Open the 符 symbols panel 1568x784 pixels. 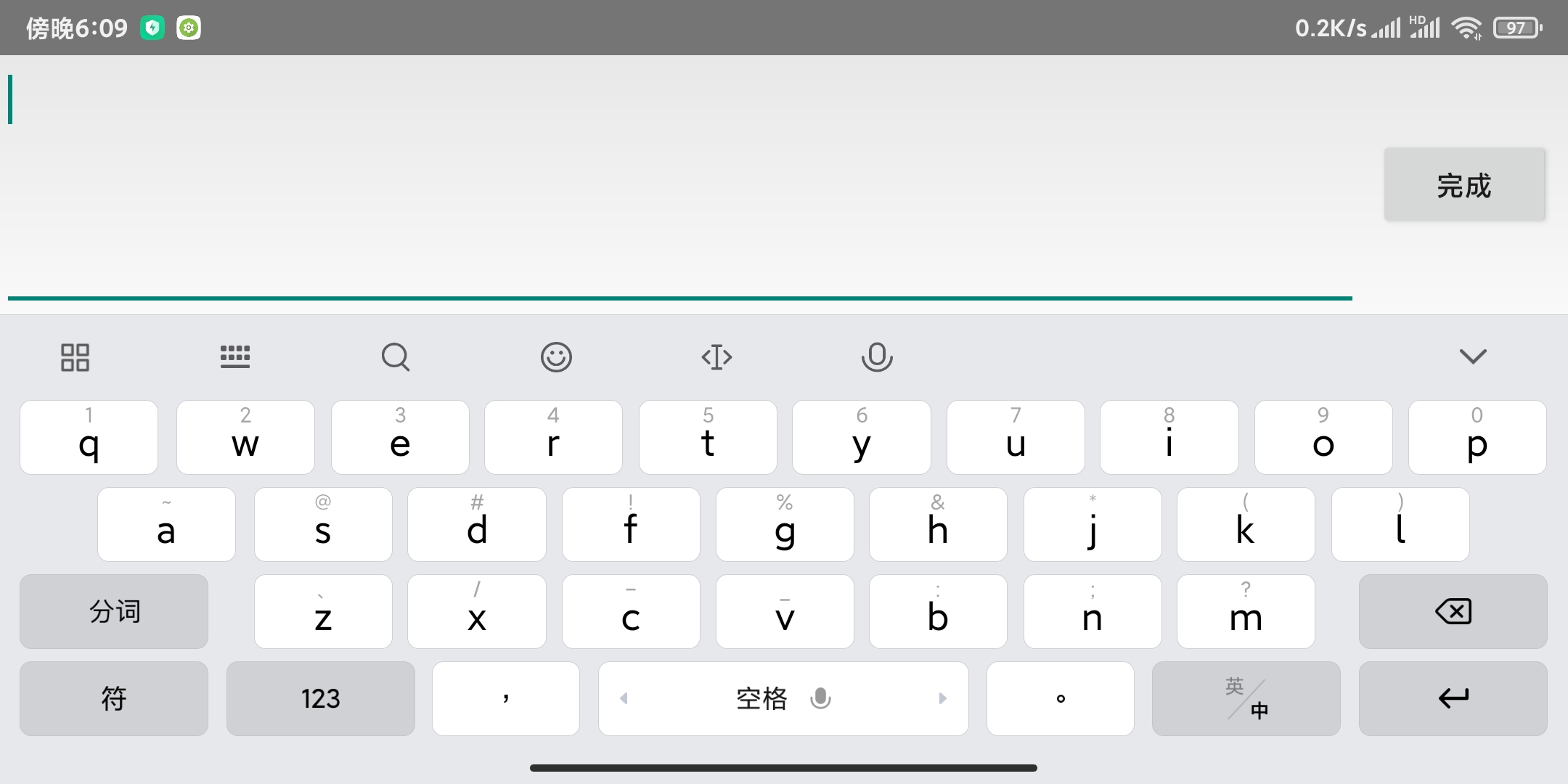(114, 698)
